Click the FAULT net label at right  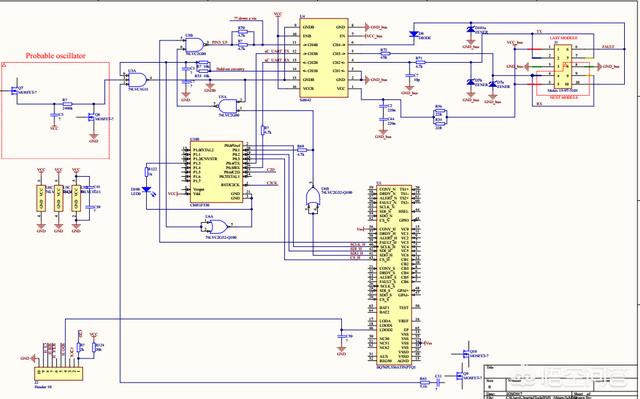[608, 47]
